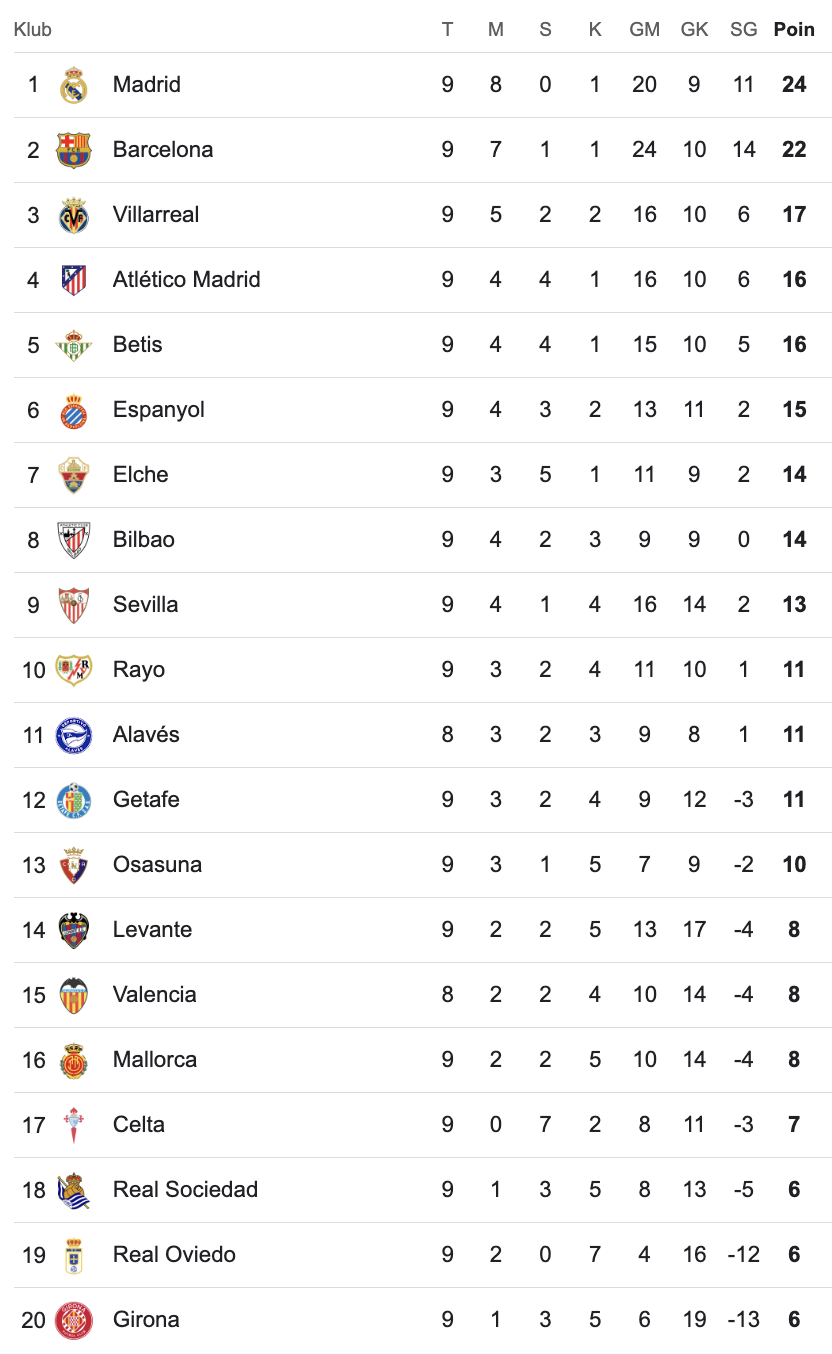This screenshot has width=832, height=1354.
Task: Click the Sevilla club crest icon
Action: [x=74, y=605]
